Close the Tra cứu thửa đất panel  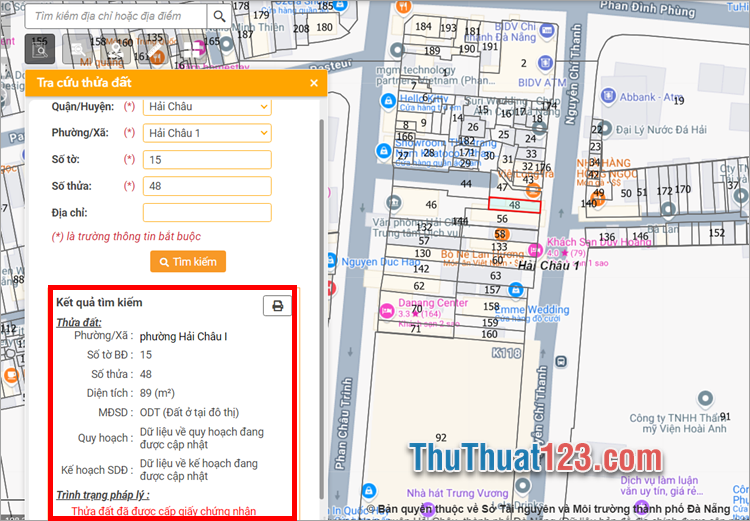[314, 83]
